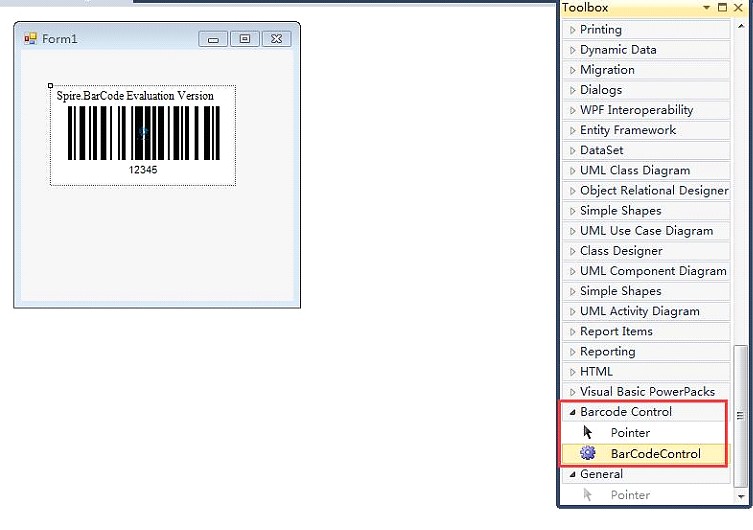
Task: Maximize the Form1 window
Action: pyautogui.click(x=245, y=39)
